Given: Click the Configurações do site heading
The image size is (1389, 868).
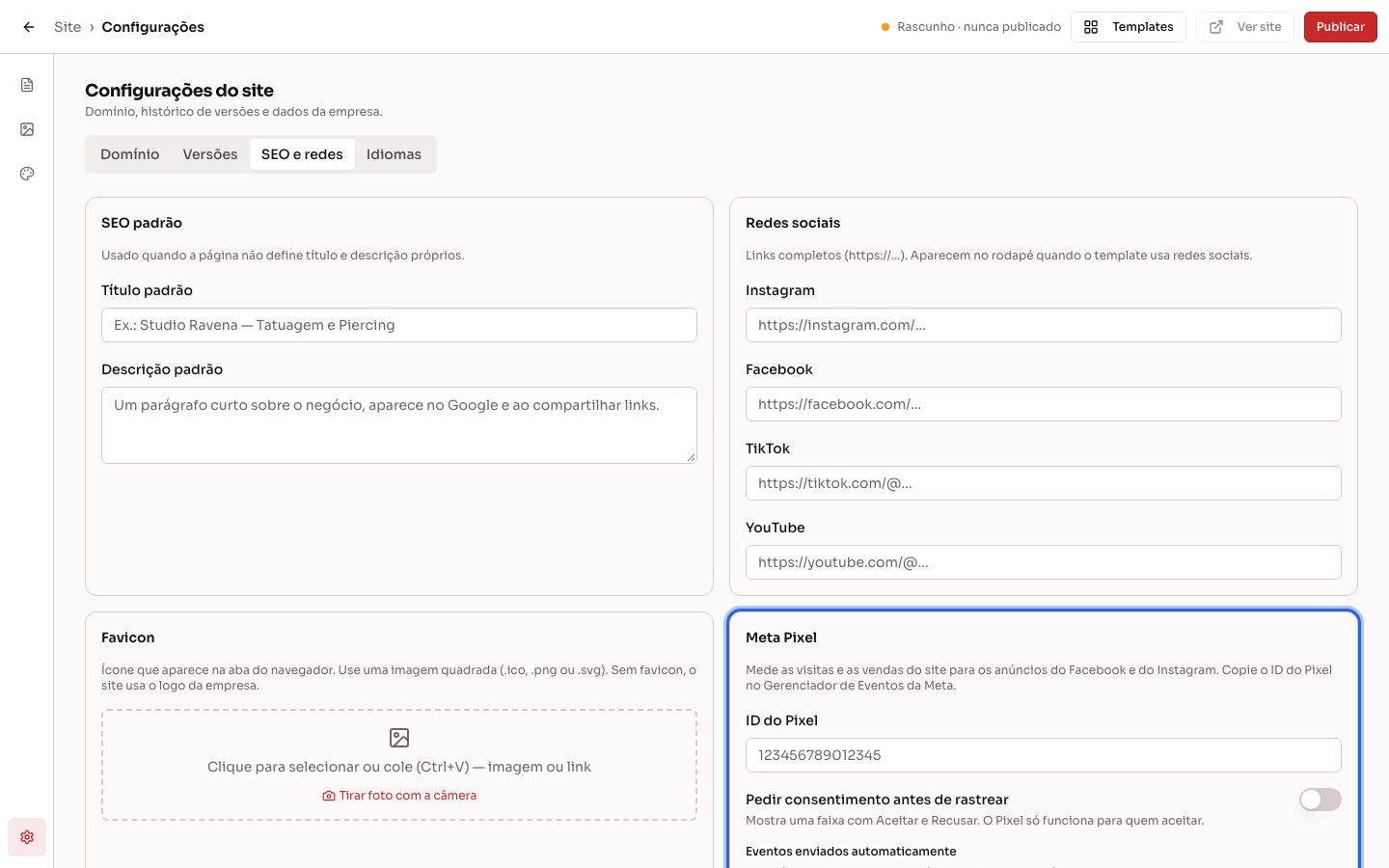Looking at the screenshot, I should coord(179,91).
